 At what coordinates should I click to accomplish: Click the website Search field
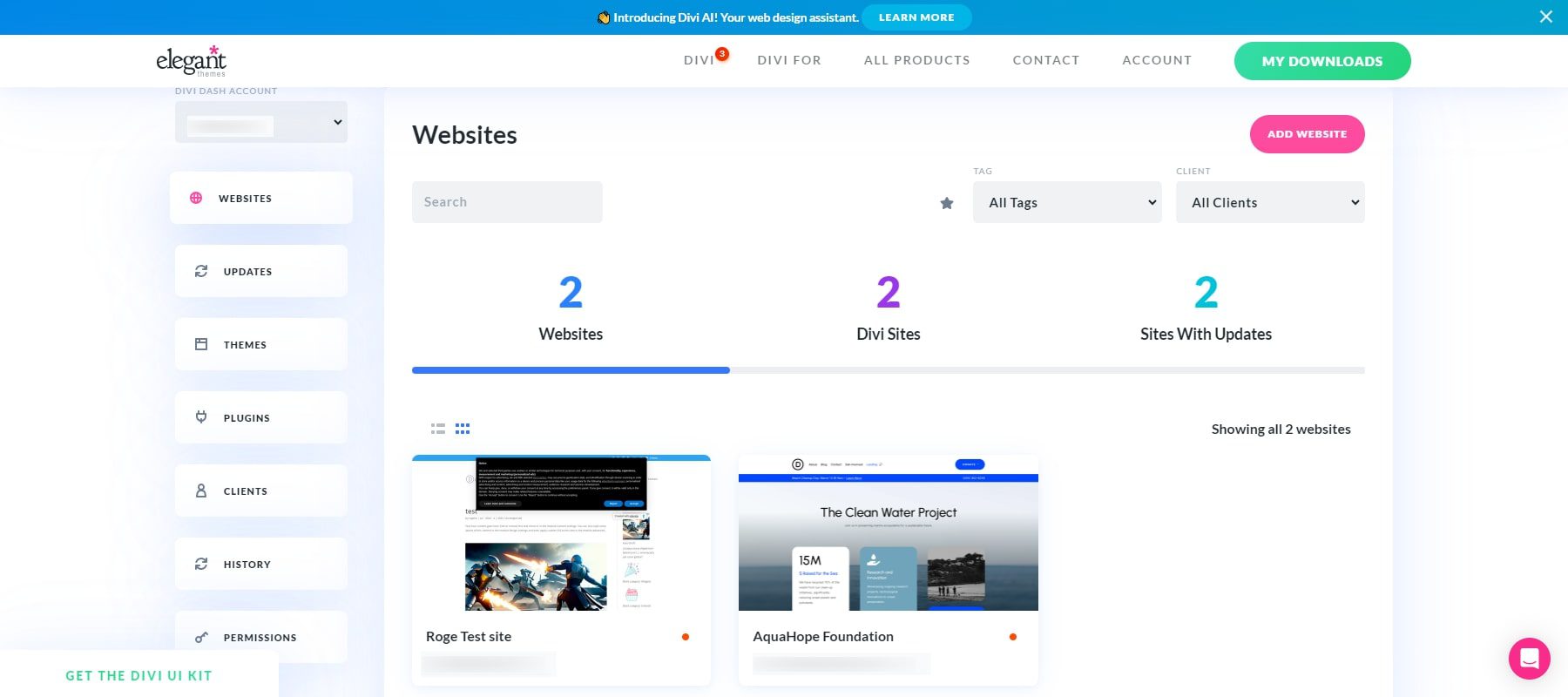tap(507, 202)
